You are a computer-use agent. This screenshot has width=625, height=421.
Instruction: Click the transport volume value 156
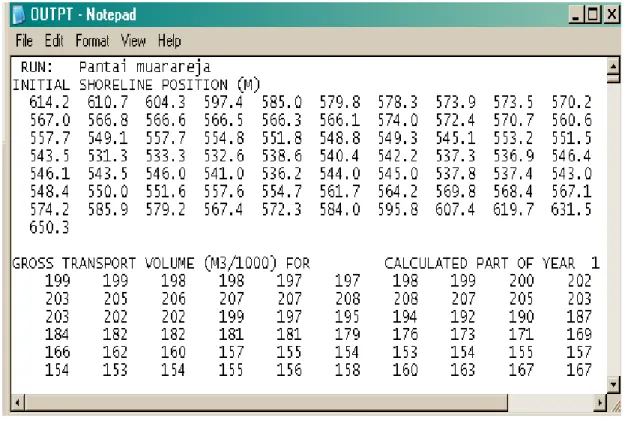[289, 370]
